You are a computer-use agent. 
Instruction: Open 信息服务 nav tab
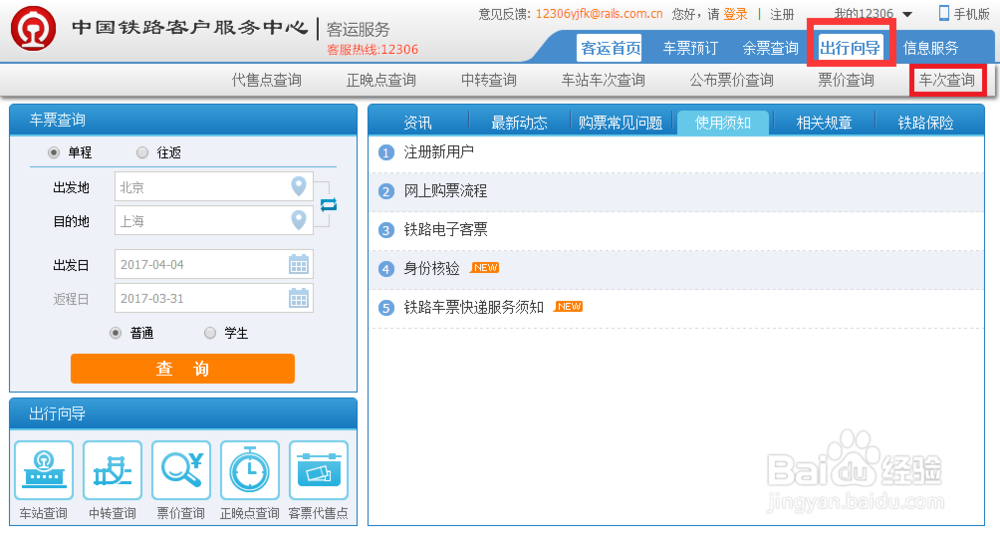pos(930,48)
